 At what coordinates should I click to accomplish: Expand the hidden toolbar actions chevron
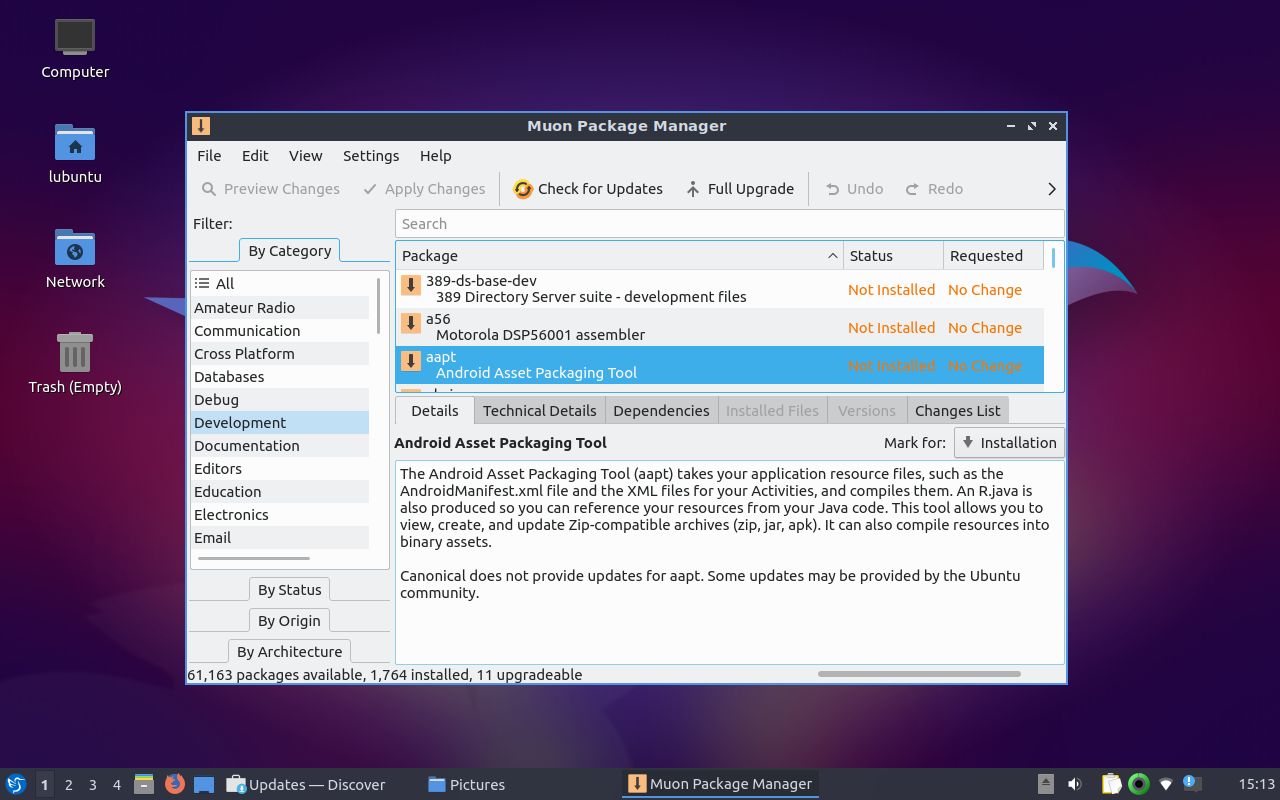pos(1051,189)
